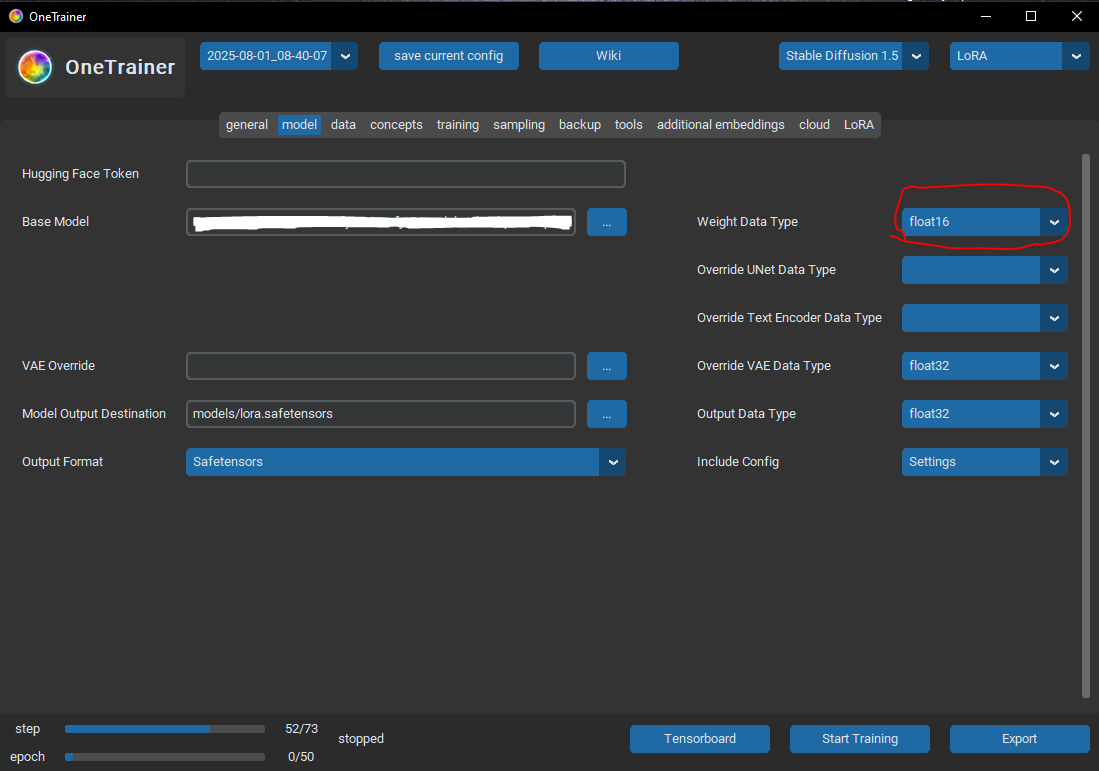
Task: Select the model tab
Action: 299,125
